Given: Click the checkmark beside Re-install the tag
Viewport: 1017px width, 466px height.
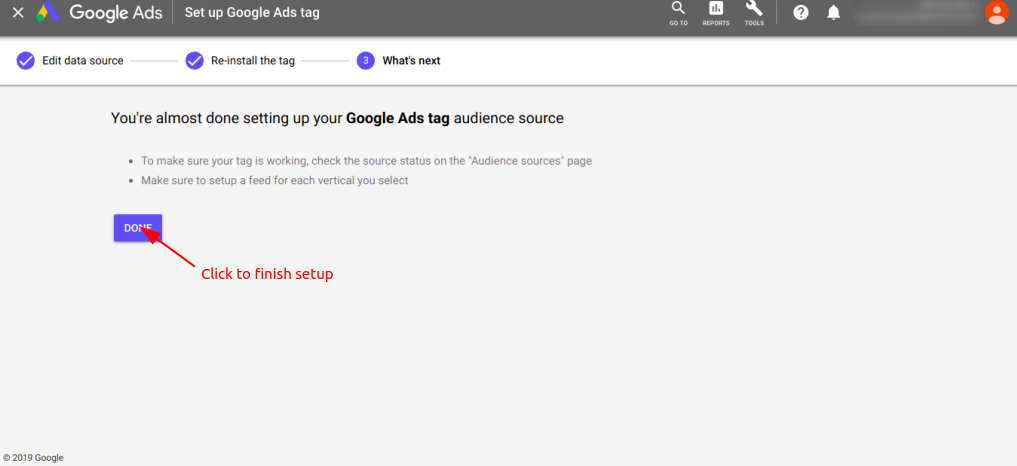Looking at the screenshot, I should click(195, 61).
